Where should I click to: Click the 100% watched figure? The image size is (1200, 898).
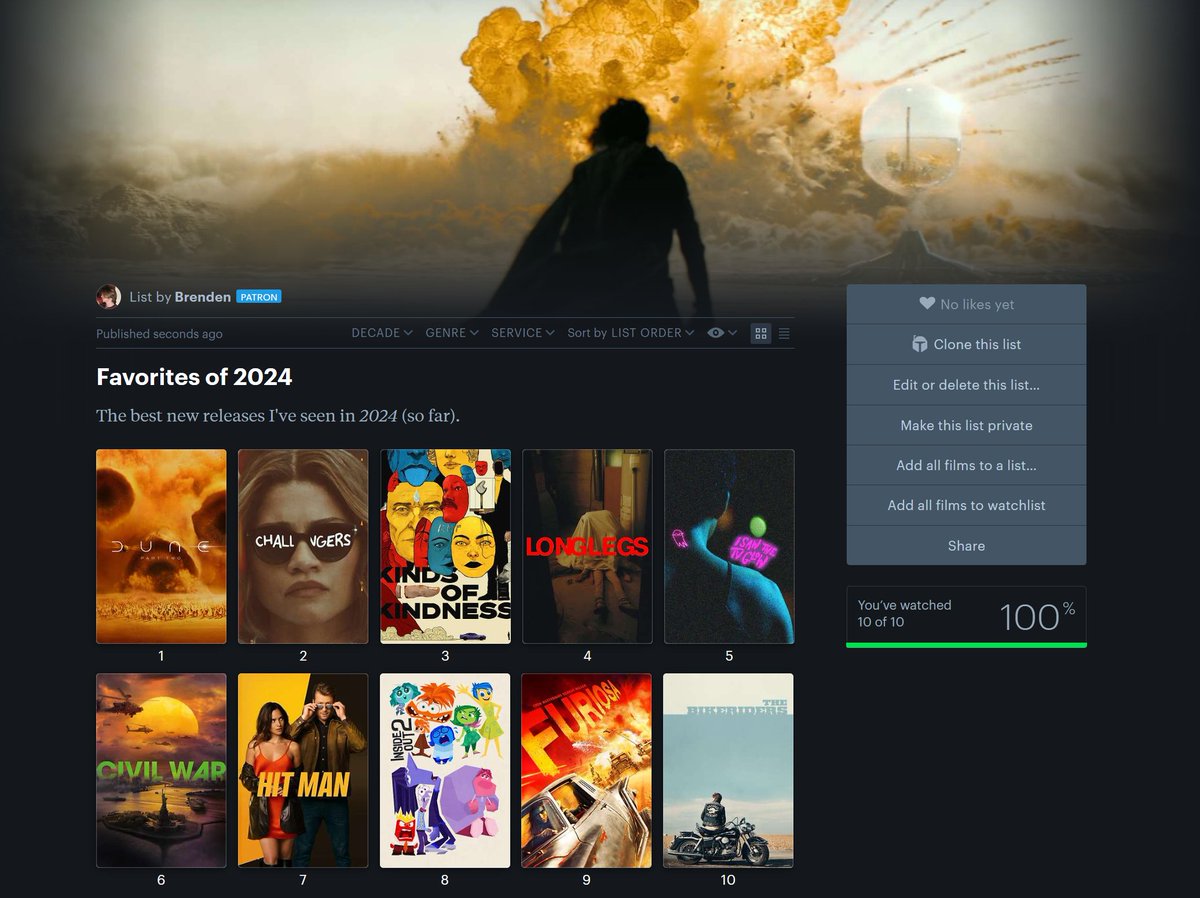[1037, 616]
